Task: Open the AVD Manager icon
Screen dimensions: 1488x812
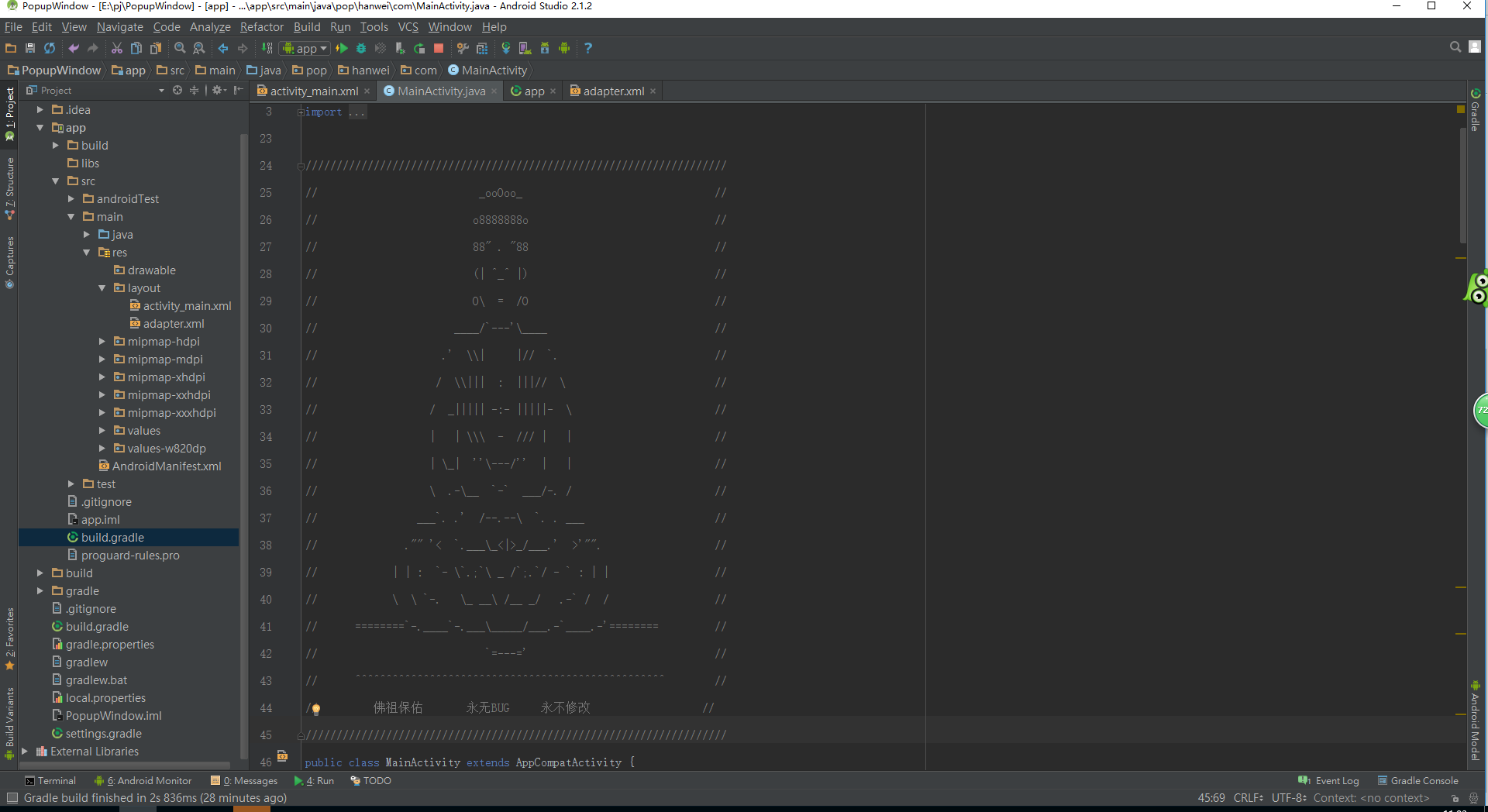Action: [525, 48]
